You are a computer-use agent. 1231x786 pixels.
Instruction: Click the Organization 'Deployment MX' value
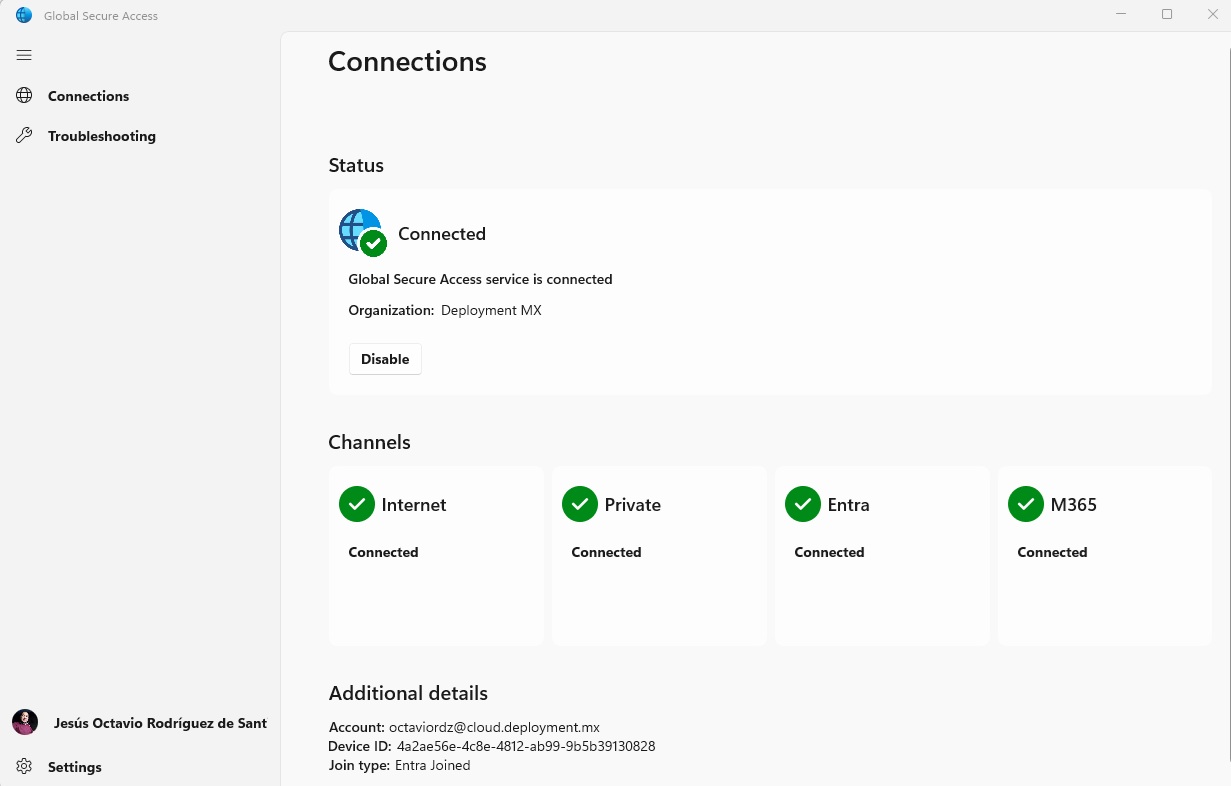pos(491,310)
